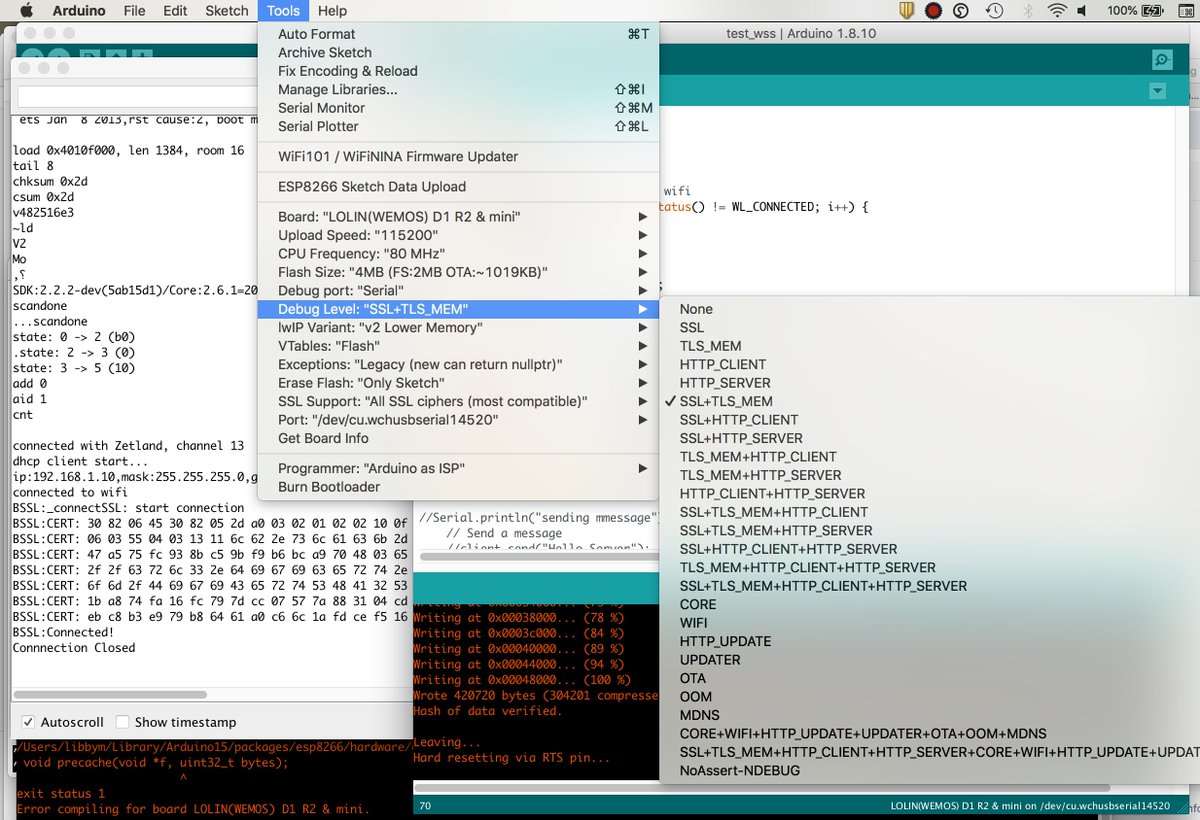Screen dimensions: 1200x820
Task: Run ESP8266 Sketch Data Upload
Action: tap(458, 186)
